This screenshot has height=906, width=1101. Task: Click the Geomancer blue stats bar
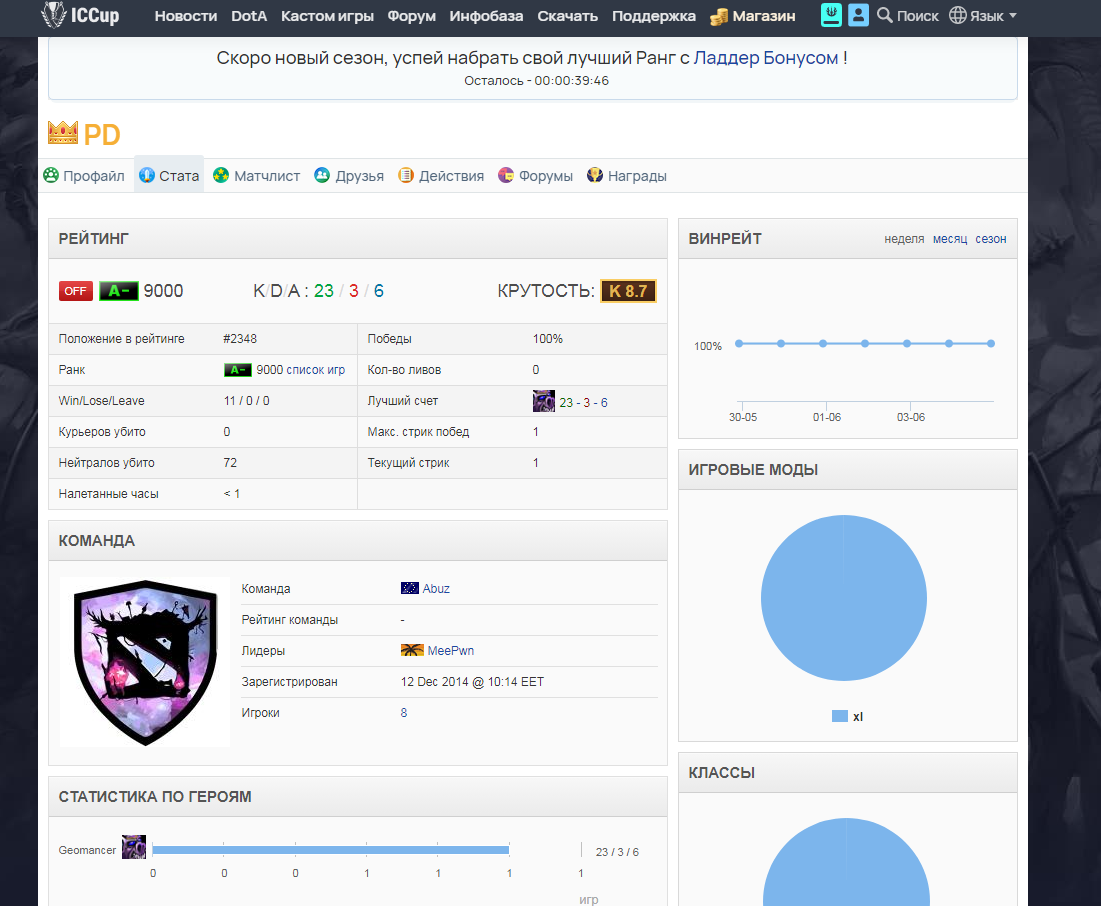[x=330, y=850]
